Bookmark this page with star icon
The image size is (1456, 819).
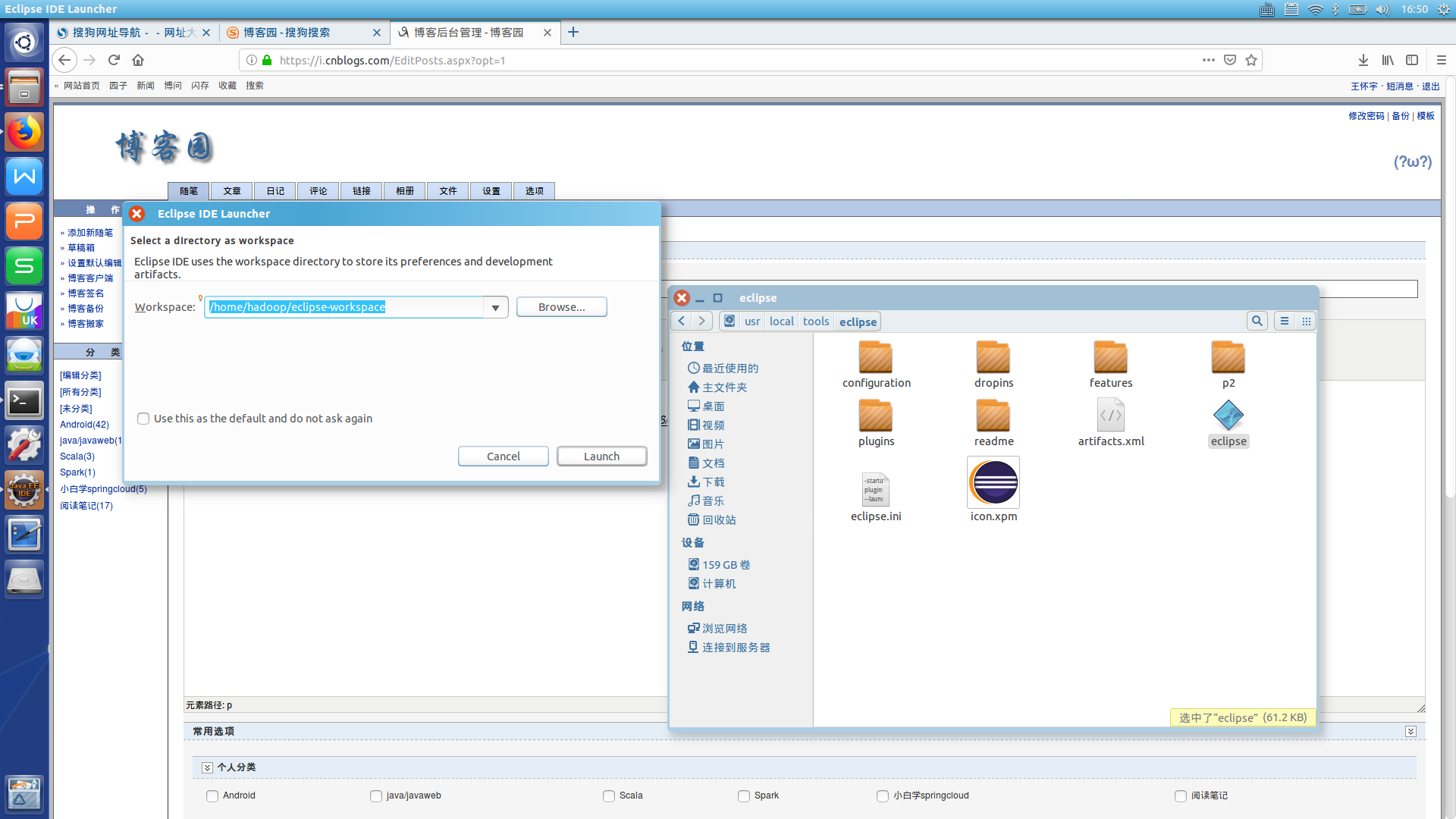(1251, 60)
